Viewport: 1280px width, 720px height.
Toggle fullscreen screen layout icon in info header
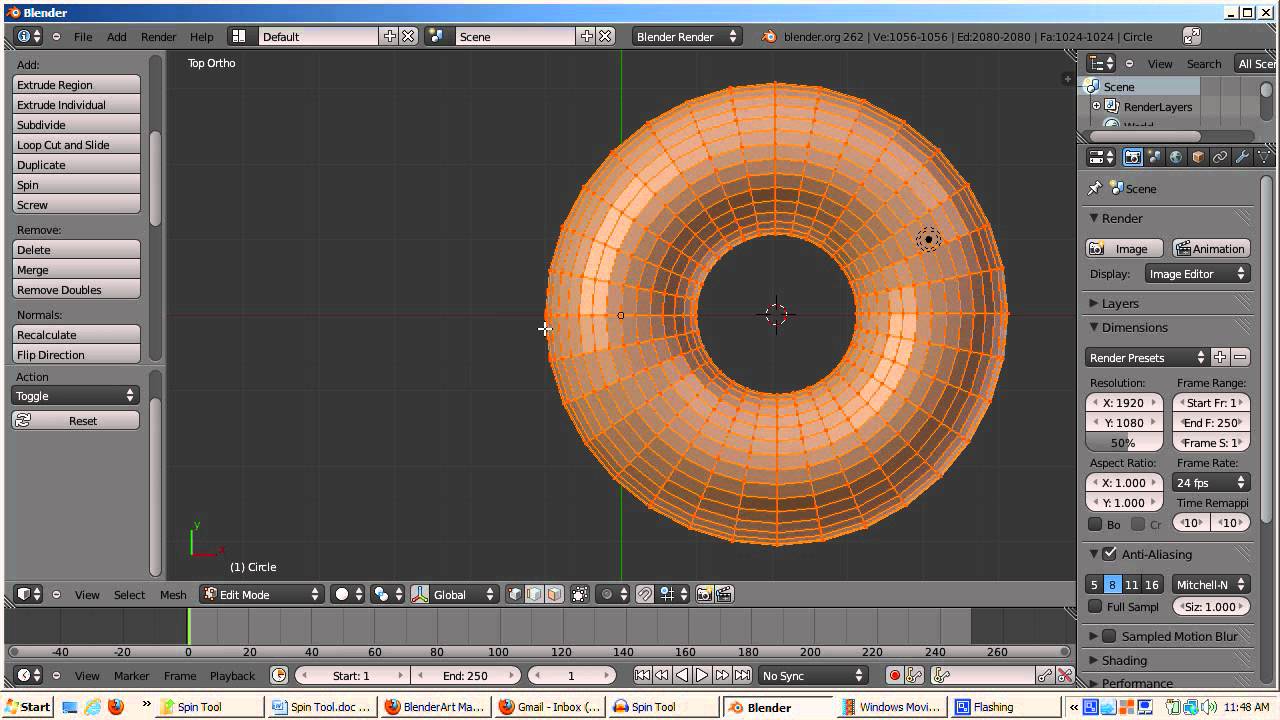[1191, 36]
